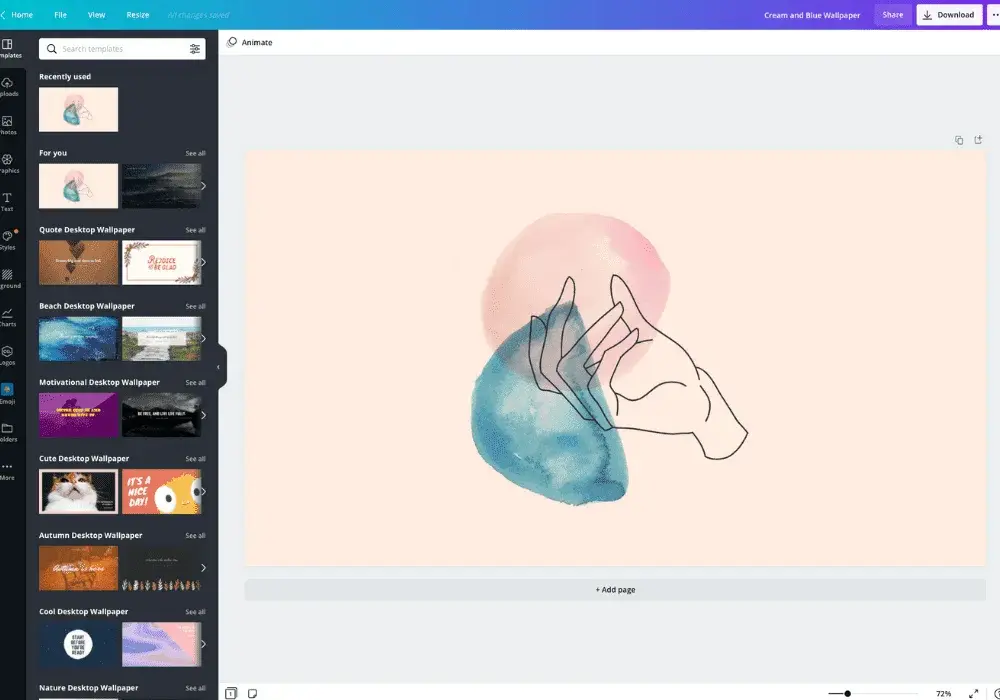The width and height of the screenshot is (1000, 700).
Task: Expand Quote Desktop Wallpaper row arrow
Action: pyautogui.click(x=203, y=262)
